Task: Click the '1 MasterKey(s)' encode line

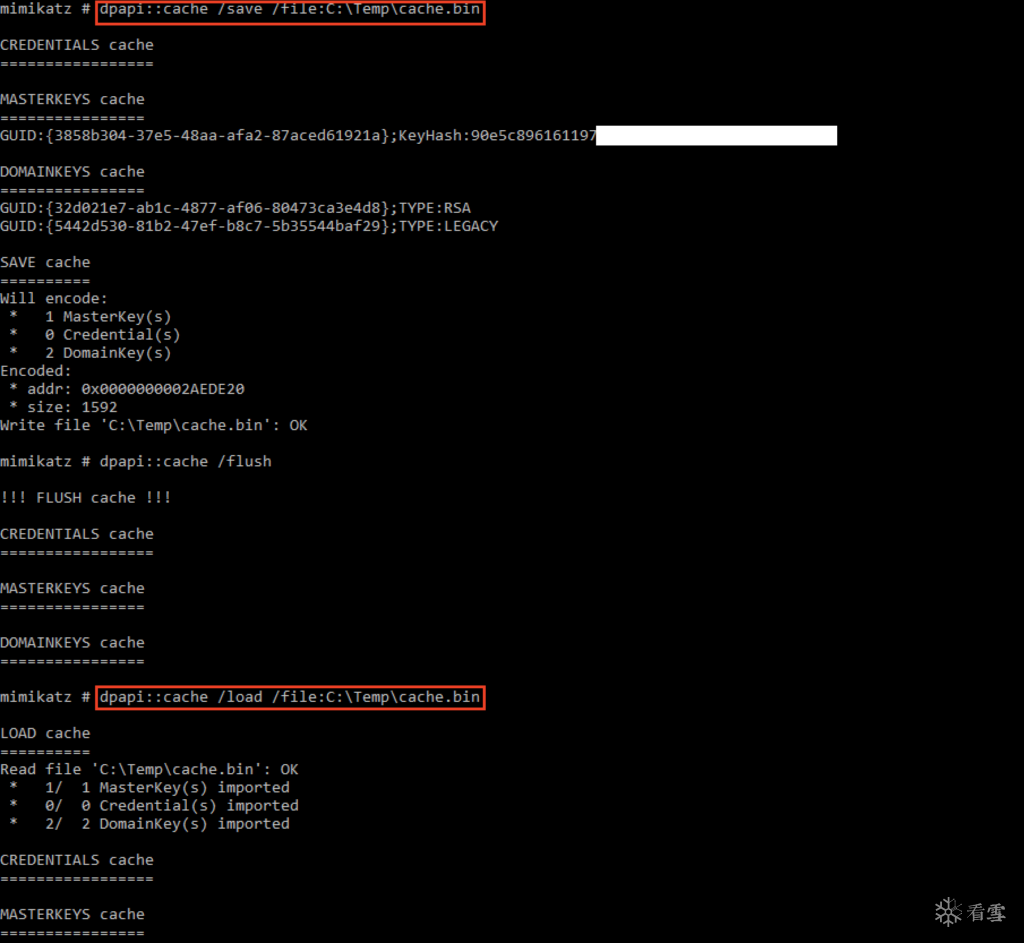Action: point(91,317)
